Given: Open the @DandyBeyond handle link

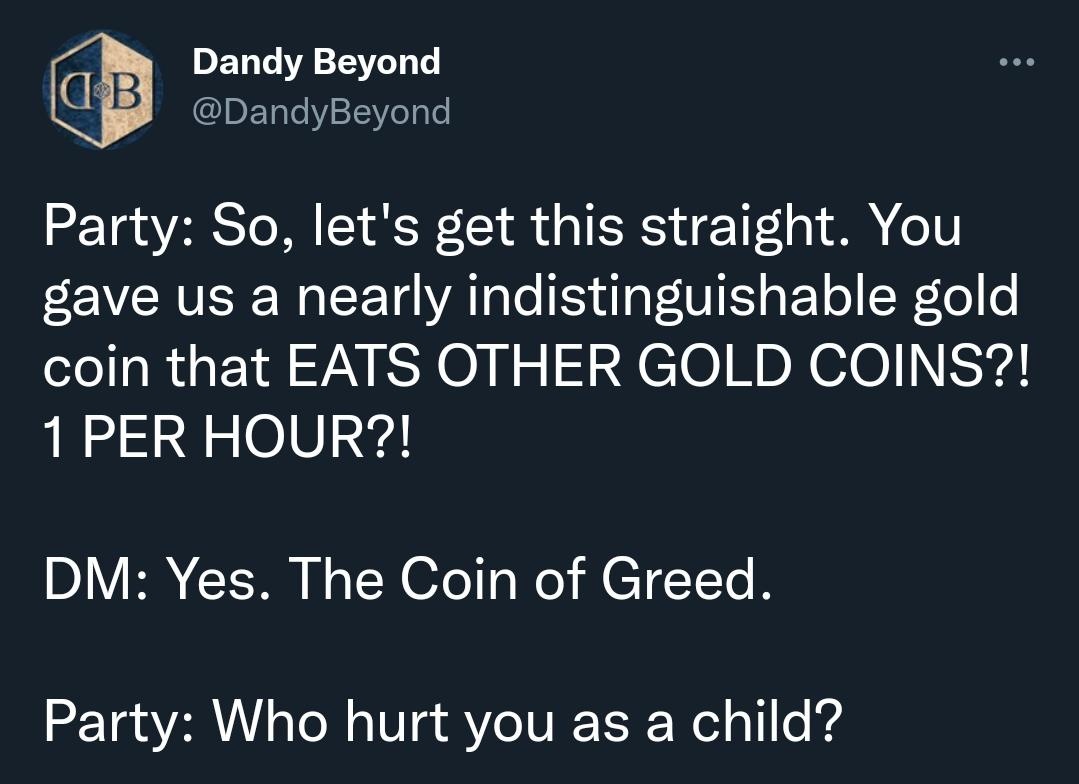Looking at the screenshot, I should coord(321,112).
